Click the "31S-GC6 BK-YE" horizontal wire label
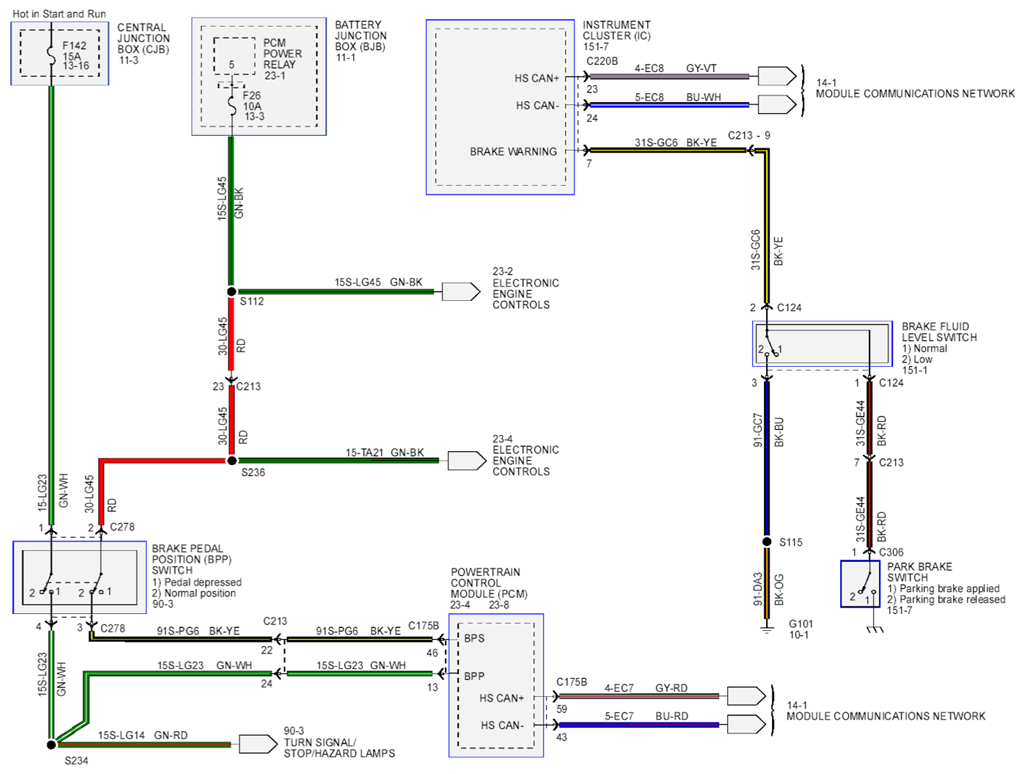Image resolution: width=1025 pixels, height=774 pixels. coord(675,142)
